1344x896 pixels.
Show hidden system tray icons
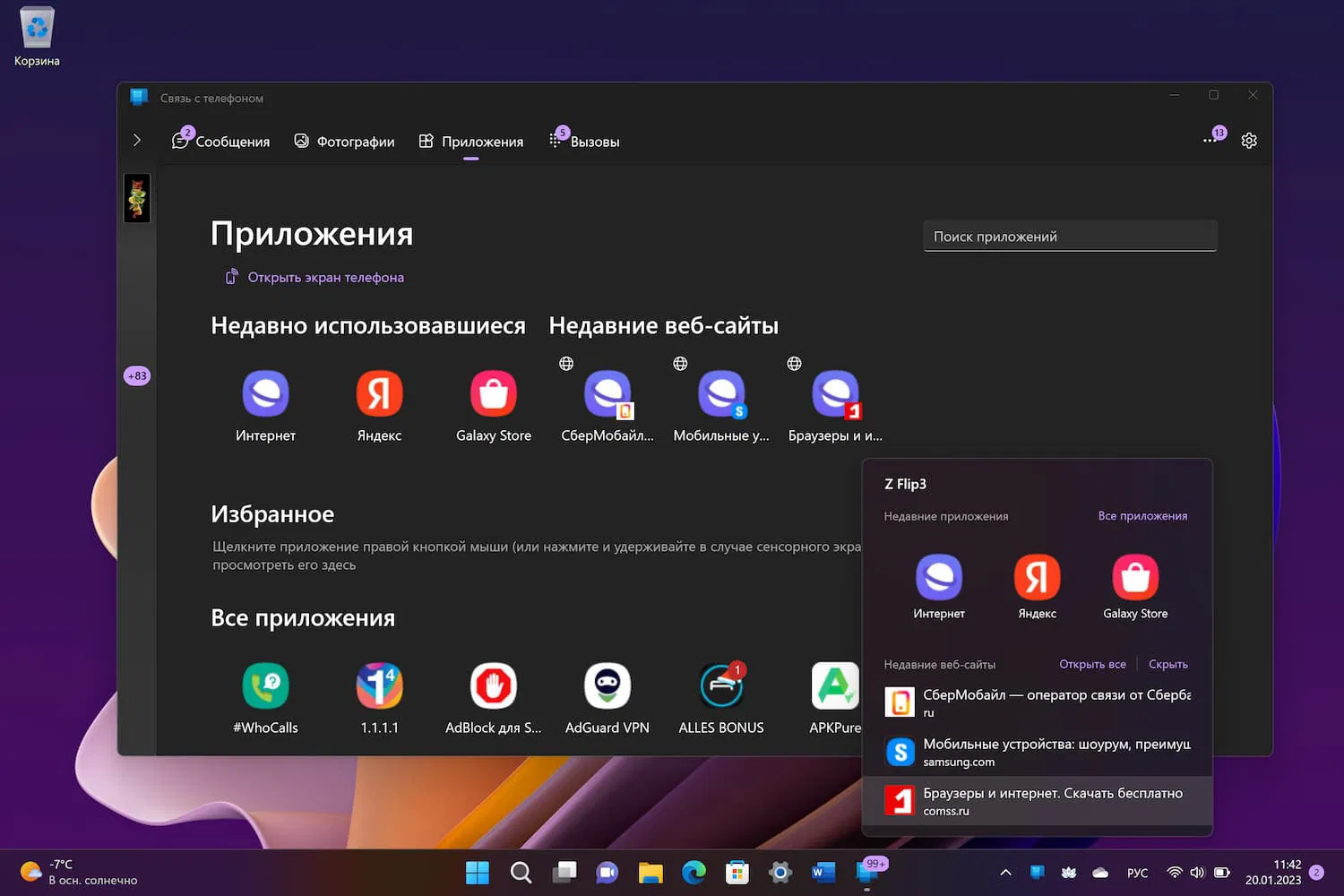[x=1005, y=873]
